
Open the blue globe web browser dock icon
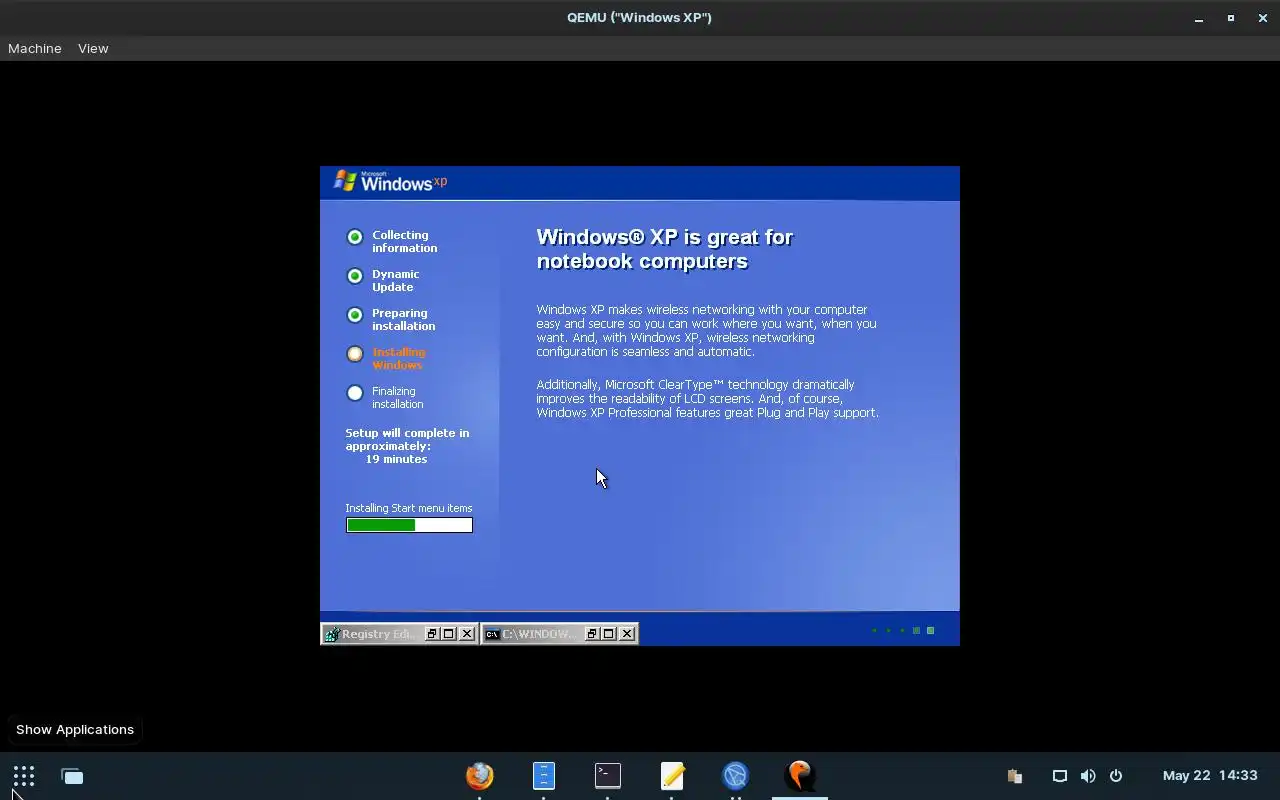point(736,776)
